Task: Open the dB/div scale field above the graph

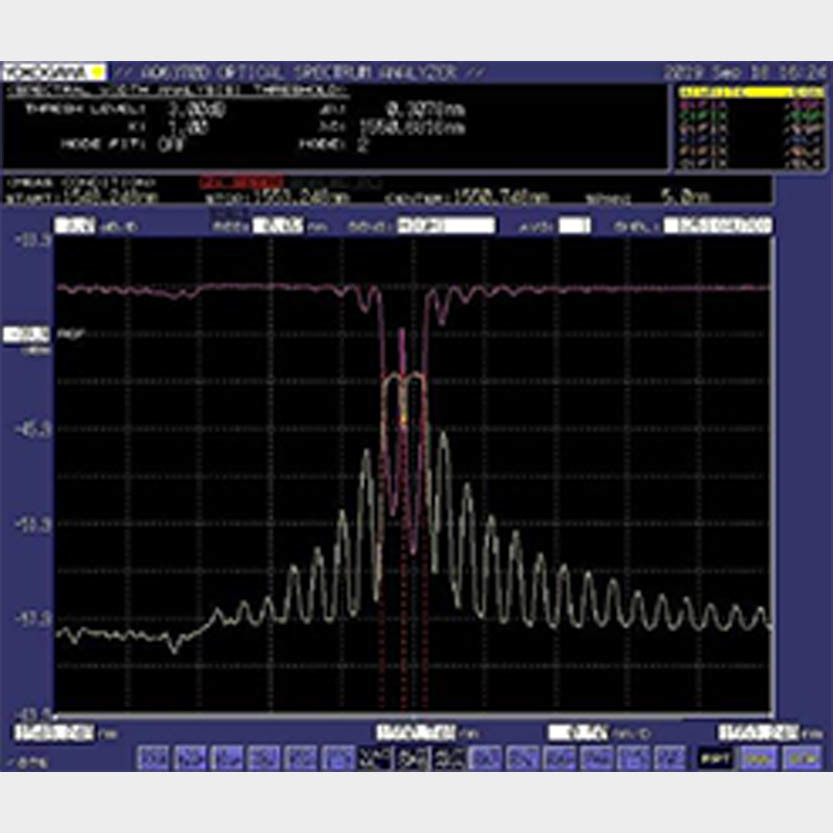Action: 77,226
